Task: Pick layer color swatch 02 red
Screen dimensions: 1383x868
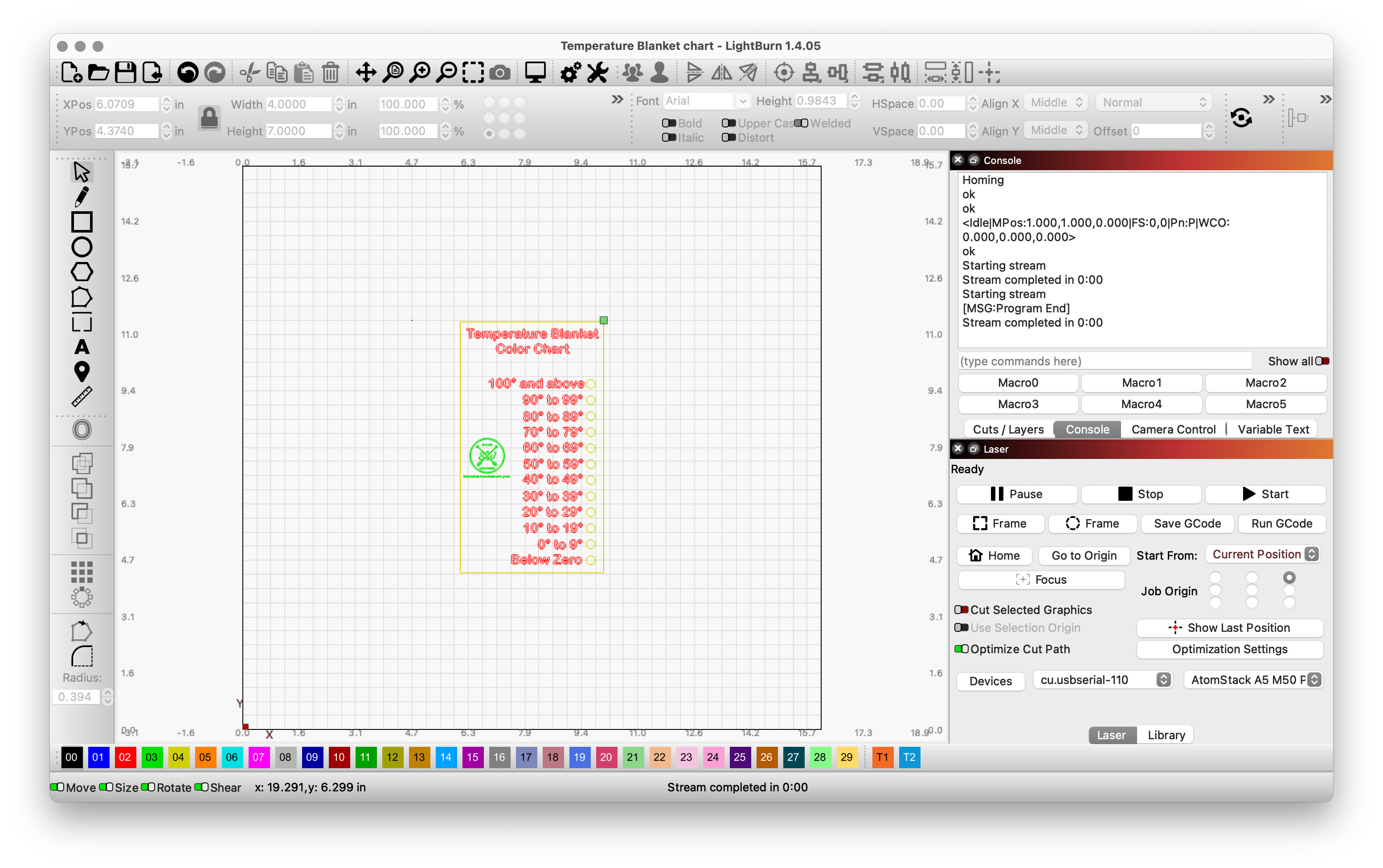Action: 124,757
